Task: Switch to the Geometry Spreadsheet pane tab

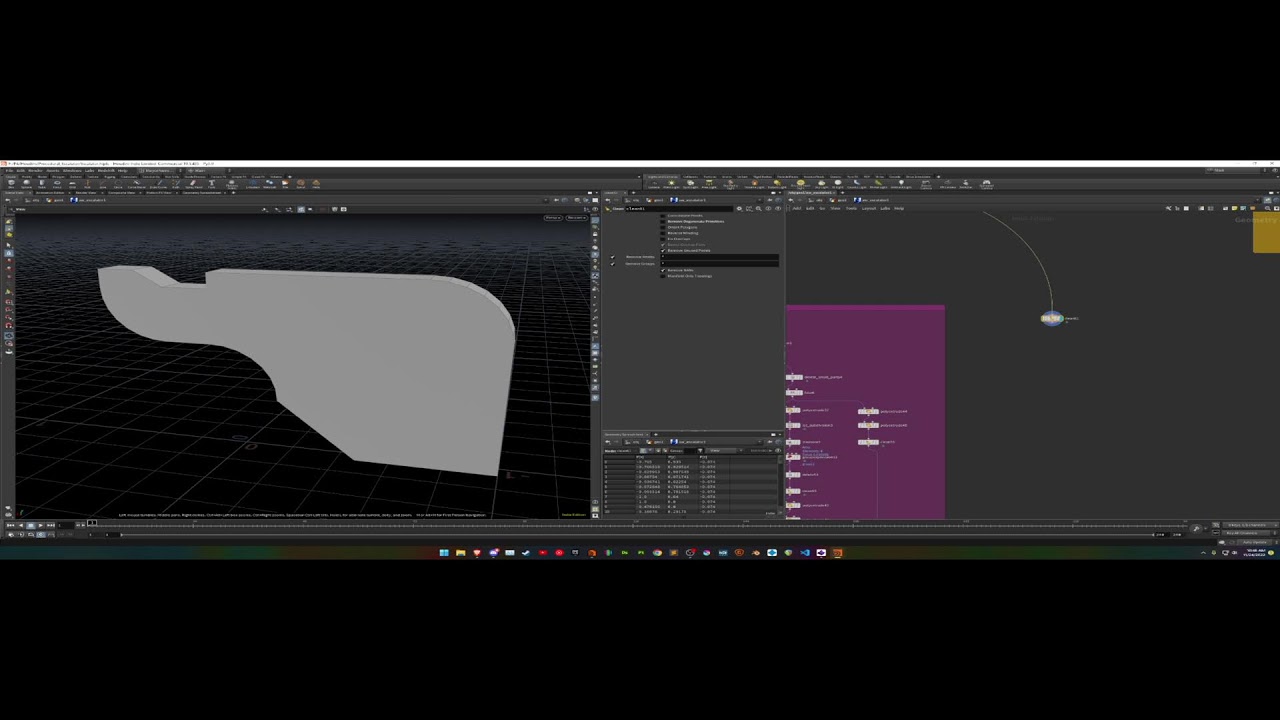Action: pyautogui.click(x=201, y=192)
